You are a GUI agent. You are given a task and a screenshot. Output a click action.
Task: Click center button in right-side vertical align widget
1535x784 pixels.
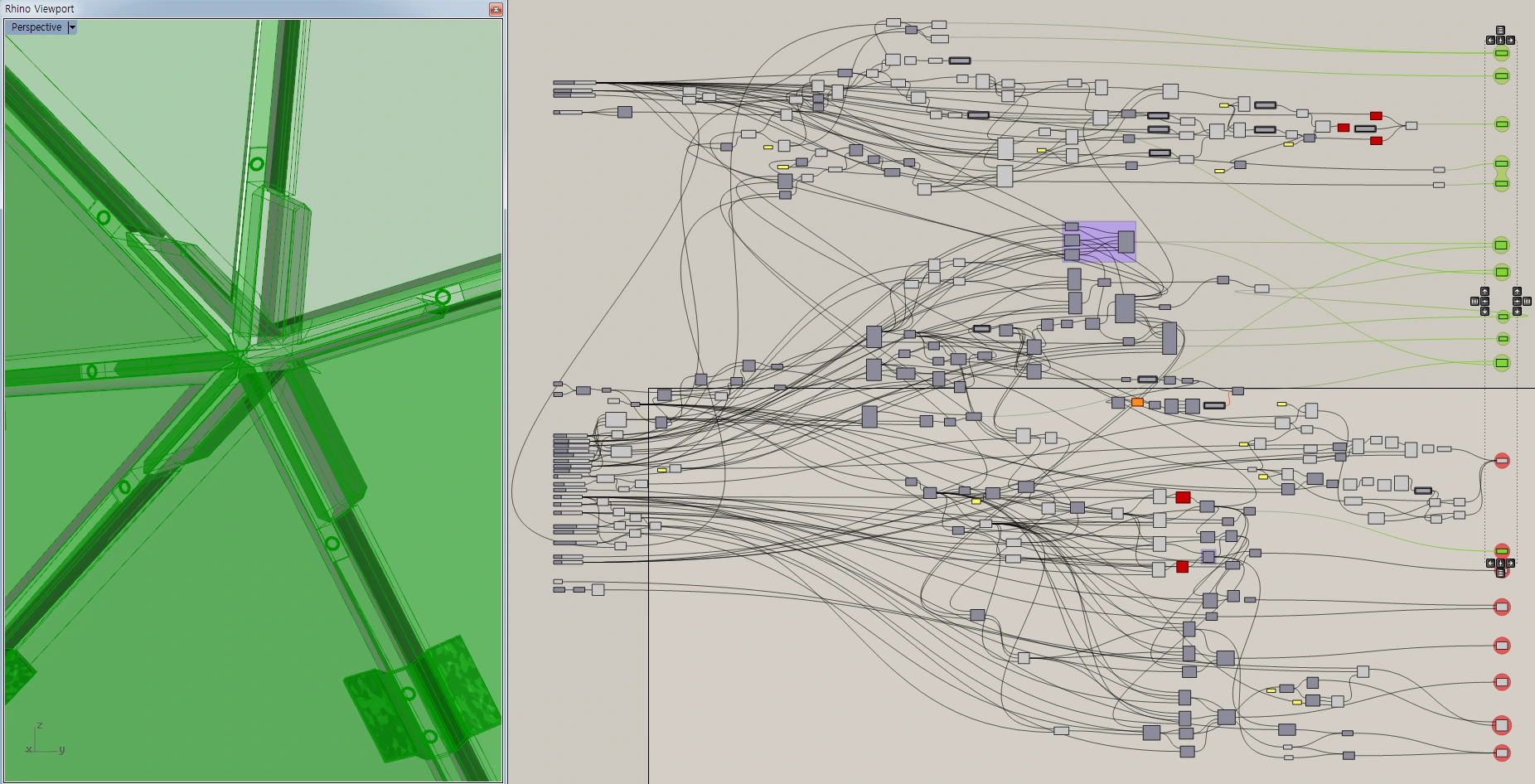(1517, 301)
